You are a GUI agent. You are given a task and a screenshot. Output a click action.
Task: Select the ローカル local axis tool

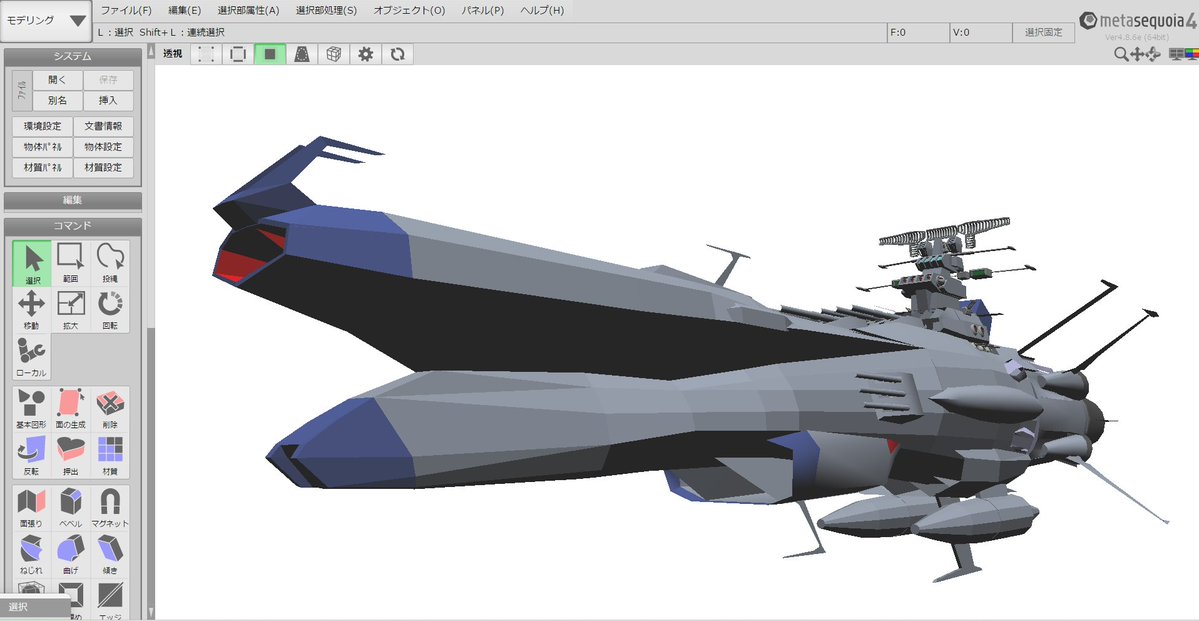coord(32,356)
